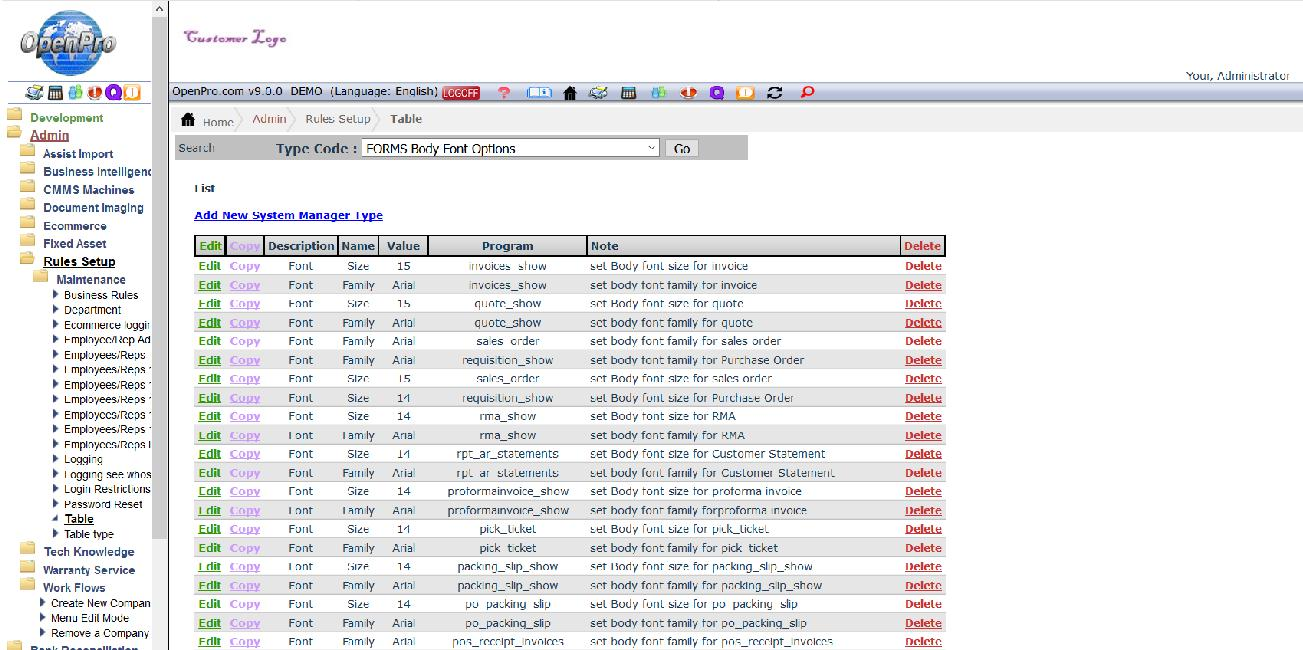
Task: Delete the rma_show Font Size row
Action: 922,416
